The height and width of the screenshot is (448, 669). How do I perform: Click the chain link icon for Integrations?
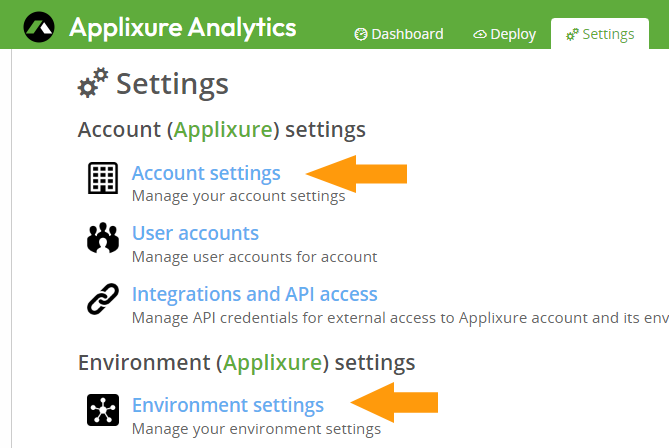click(x=103, y=299)
